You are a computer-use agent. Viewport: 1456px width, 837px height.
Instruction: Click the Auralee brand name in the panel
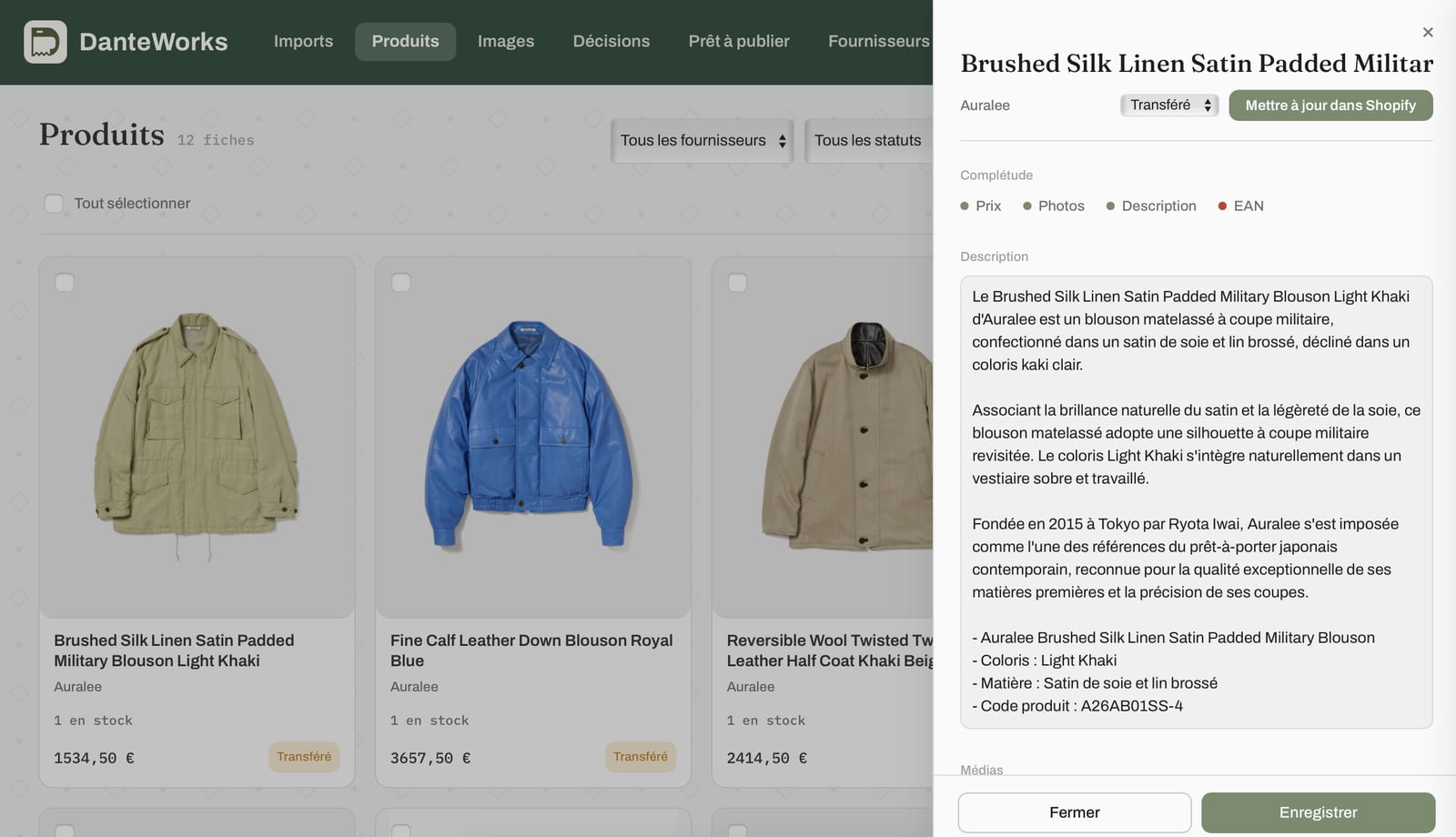click(986, 106)
